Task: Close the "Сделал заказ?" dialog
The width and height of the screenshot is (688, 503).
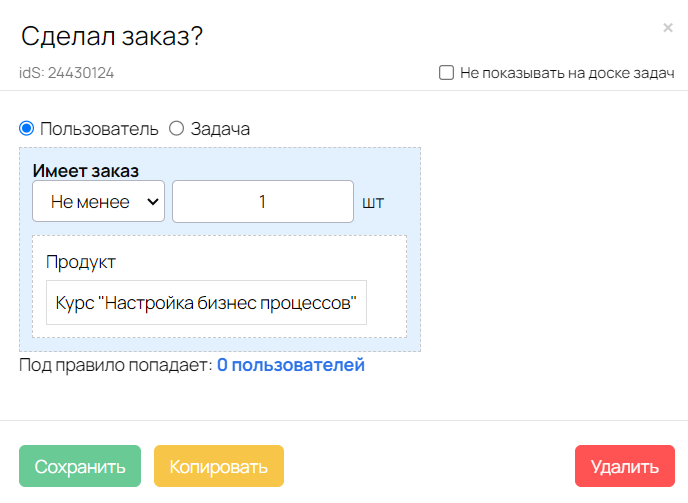Action: coord(668,28)
